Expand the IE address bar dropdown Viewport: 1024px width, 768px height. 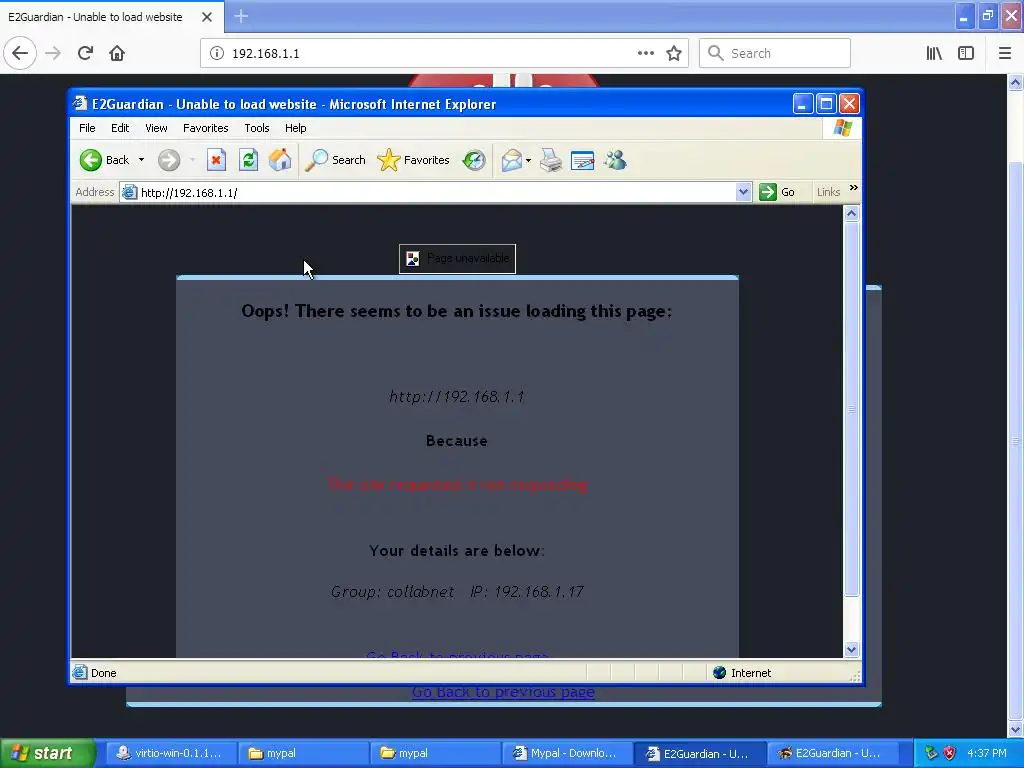click(x=743, y=192)
